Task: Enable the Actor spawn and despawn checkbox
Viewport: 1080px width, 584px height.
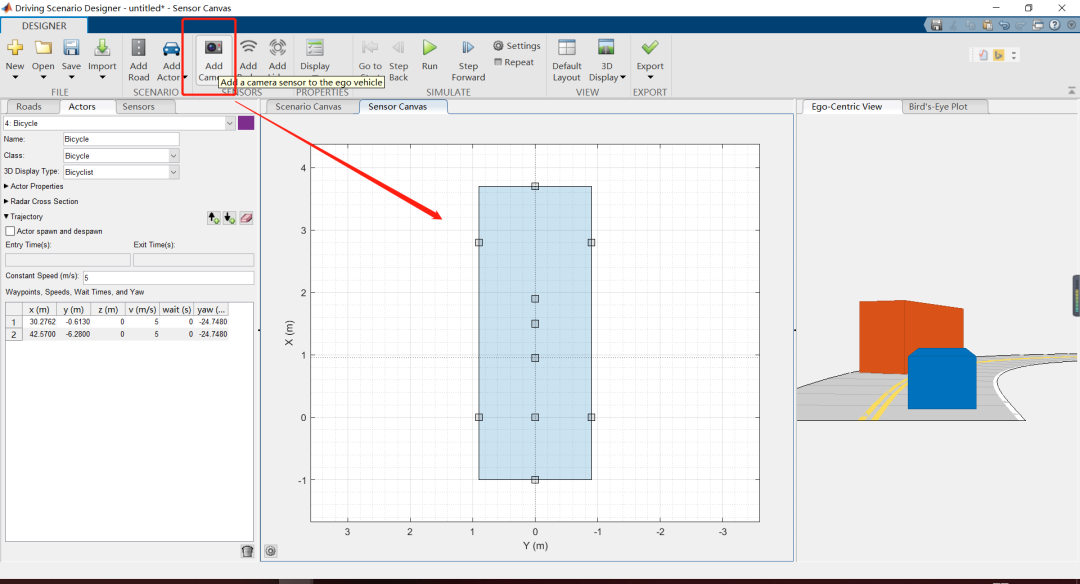Action: click(x=10, y=231)
